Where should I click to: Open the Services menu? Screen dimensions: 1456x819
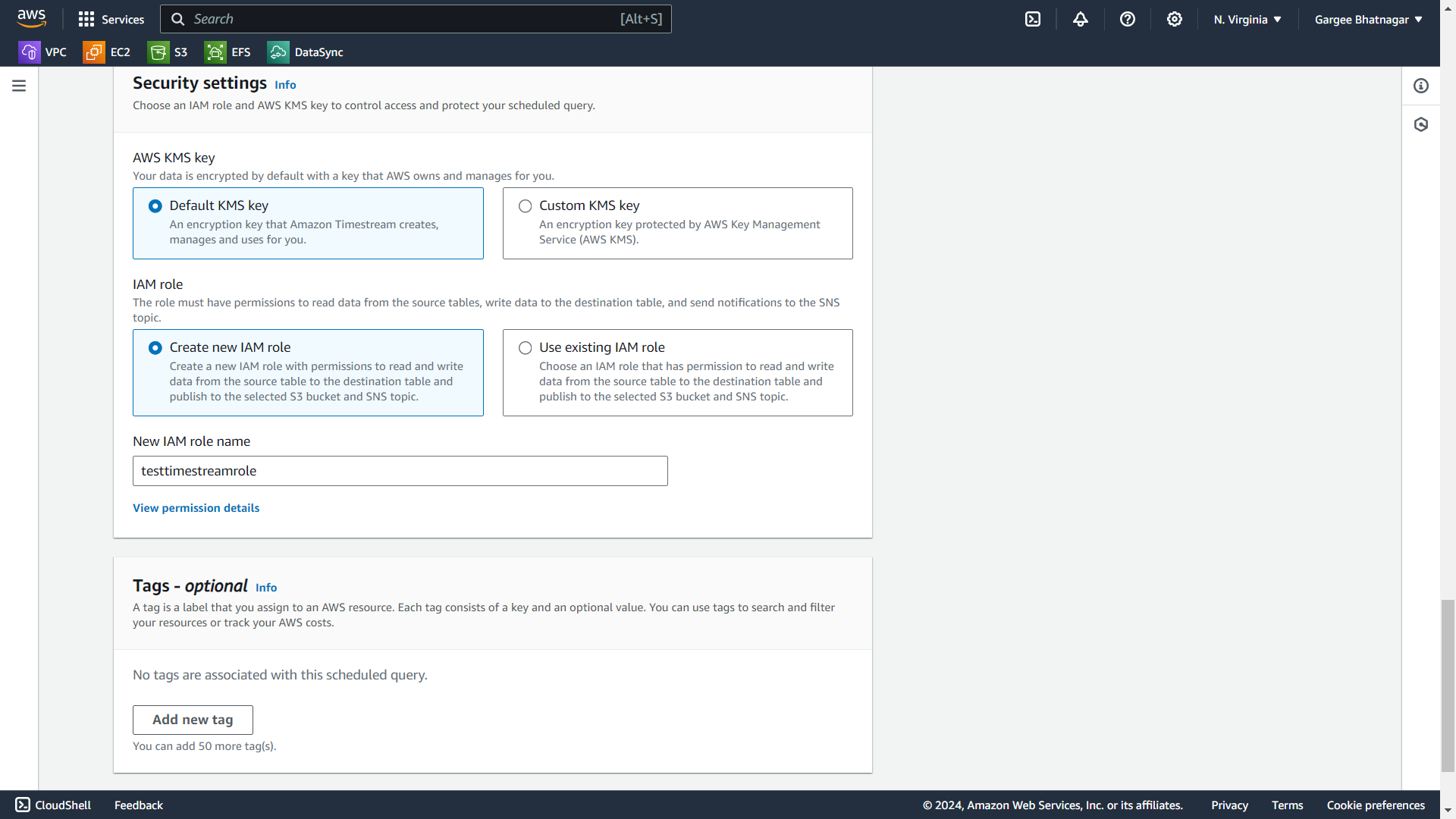[x=111, y=19]
